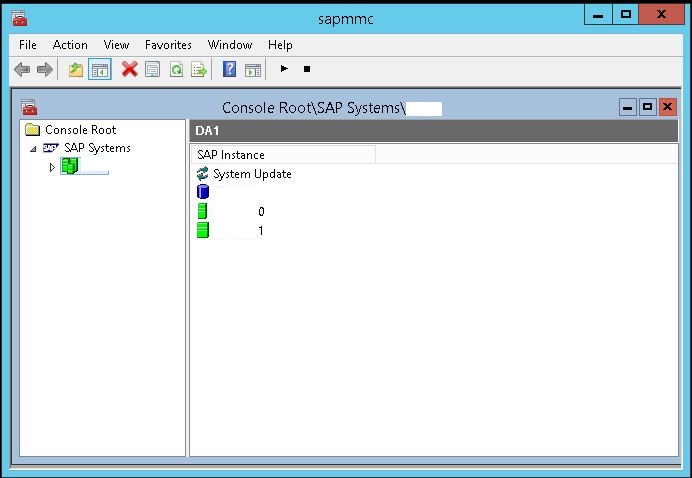Select Console Root in the tree
692x478 pixels.
81,130
